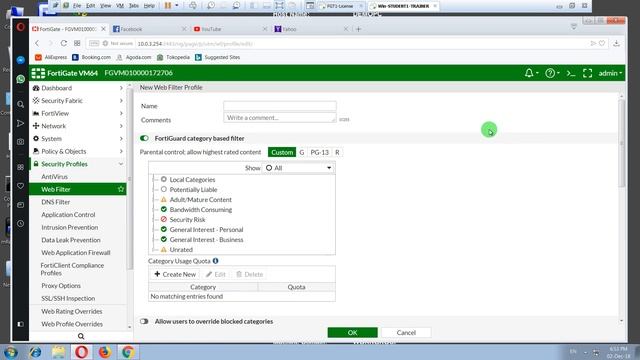The height and width of the screenshot is (360, 640).
Task: Open Intrusion Prevention page
Action: point(69,227)
